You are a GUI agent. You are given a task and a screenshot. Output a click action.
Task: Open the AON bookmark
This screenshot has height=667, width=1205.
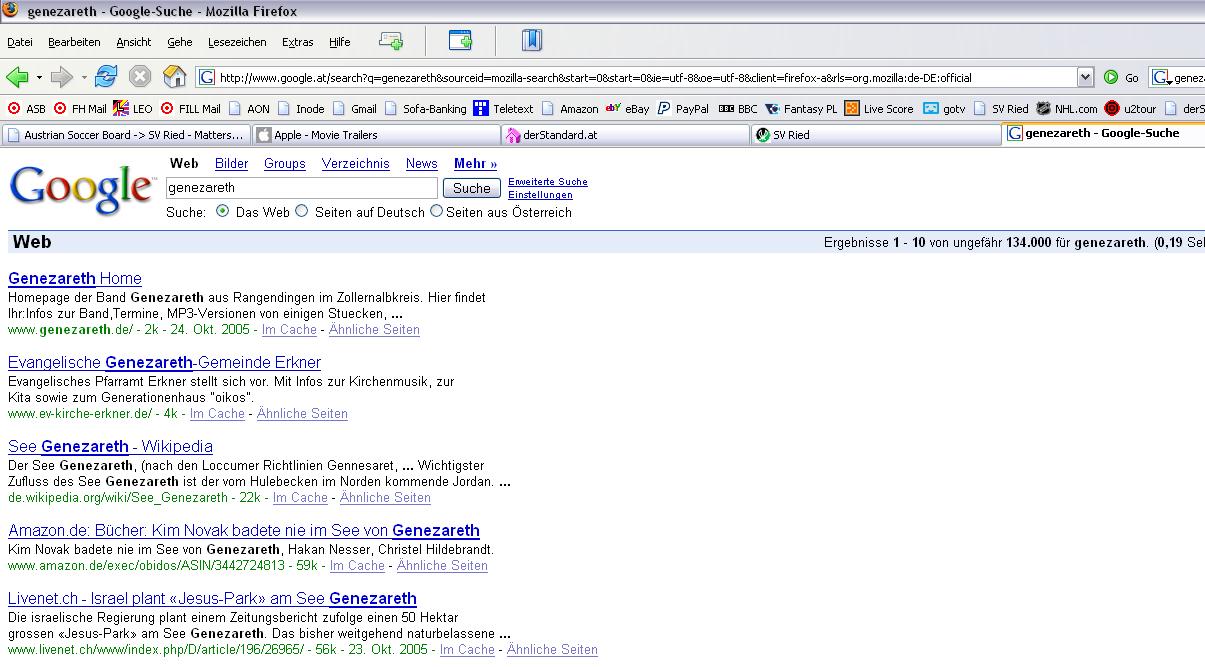pyautogui.click(x=249, y=109)
